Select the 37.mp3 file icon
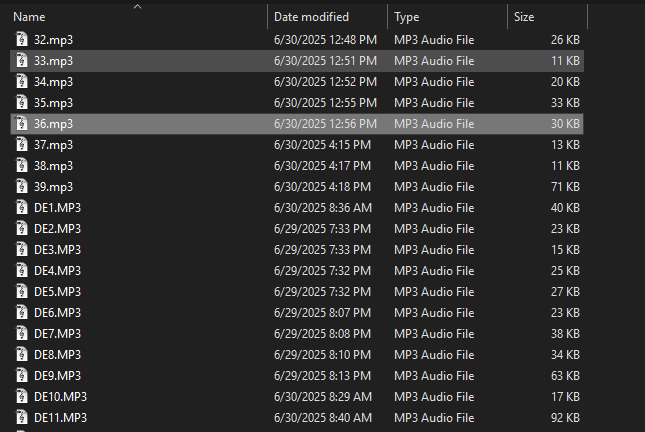The width and height of the screenshot is (645, 432). [21, 144]
